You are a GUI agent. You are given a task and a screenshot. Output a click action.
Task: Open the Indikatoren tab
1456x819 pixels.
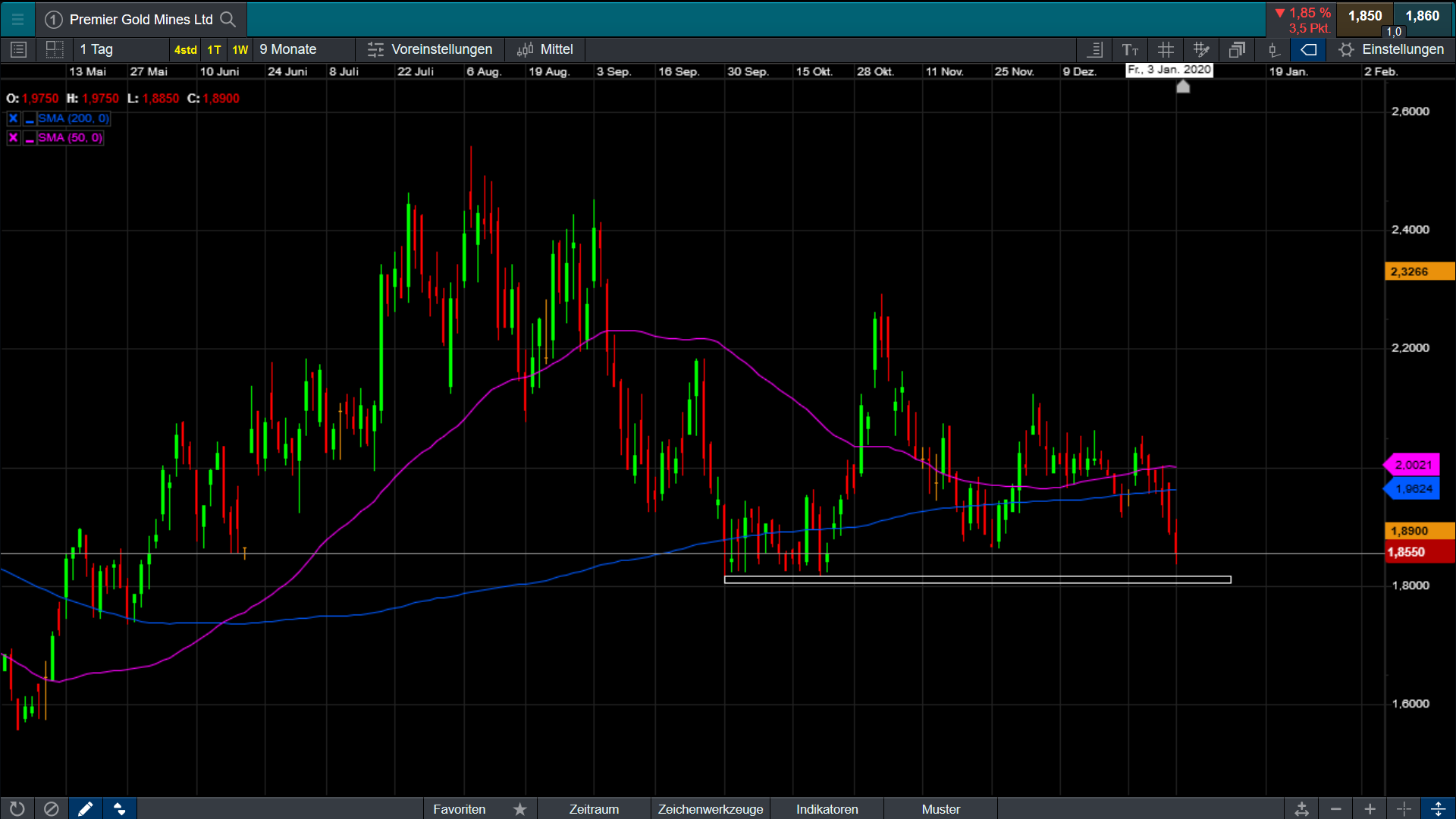click(x=827, y=809)
